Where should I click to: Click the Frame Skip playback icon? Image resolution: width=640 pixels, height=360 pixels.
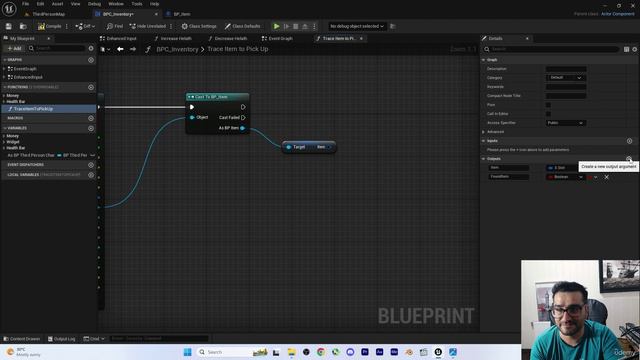click(287, 26)
